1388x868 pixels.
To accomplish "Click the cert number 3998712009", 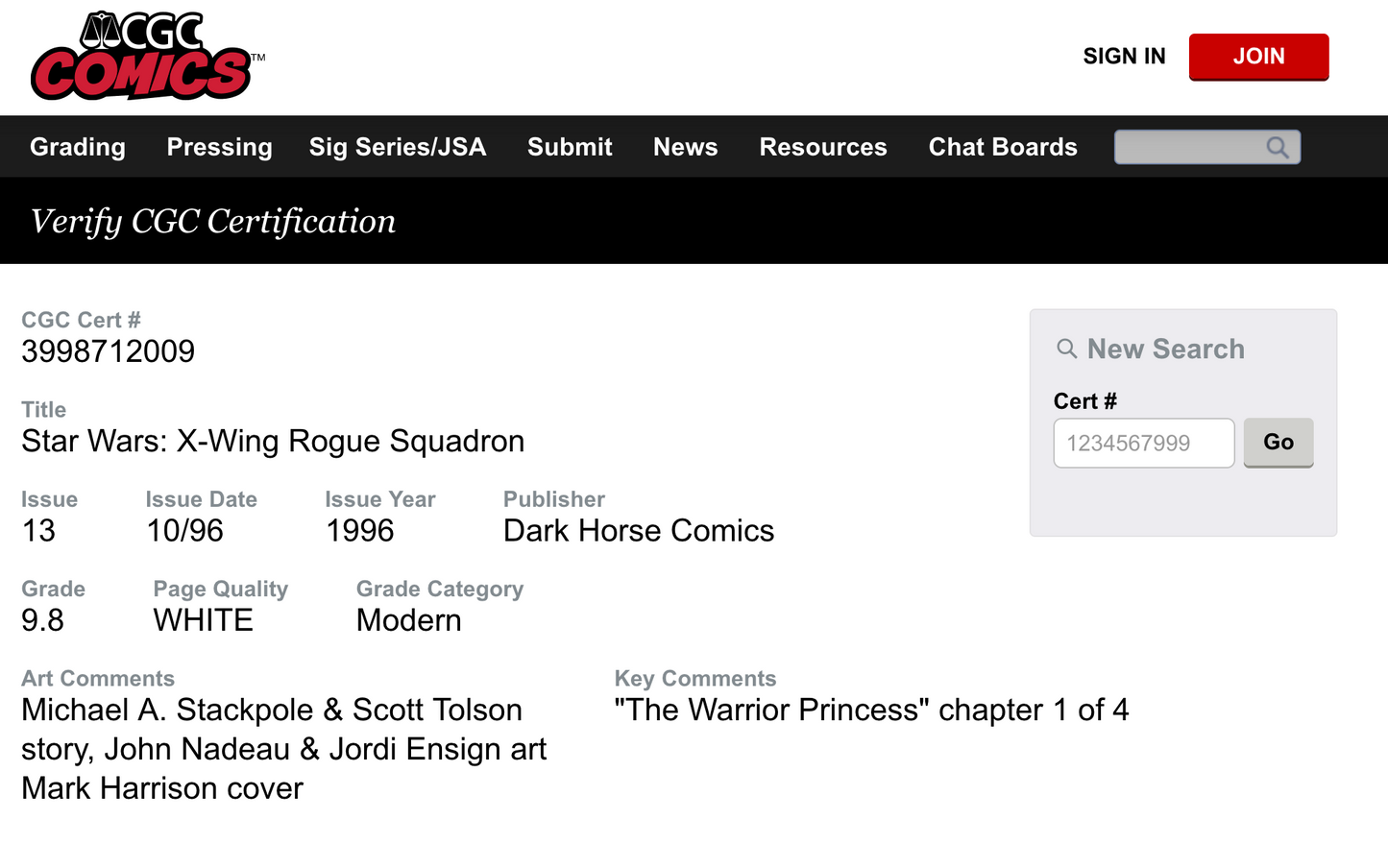I will tap(109, 351).
